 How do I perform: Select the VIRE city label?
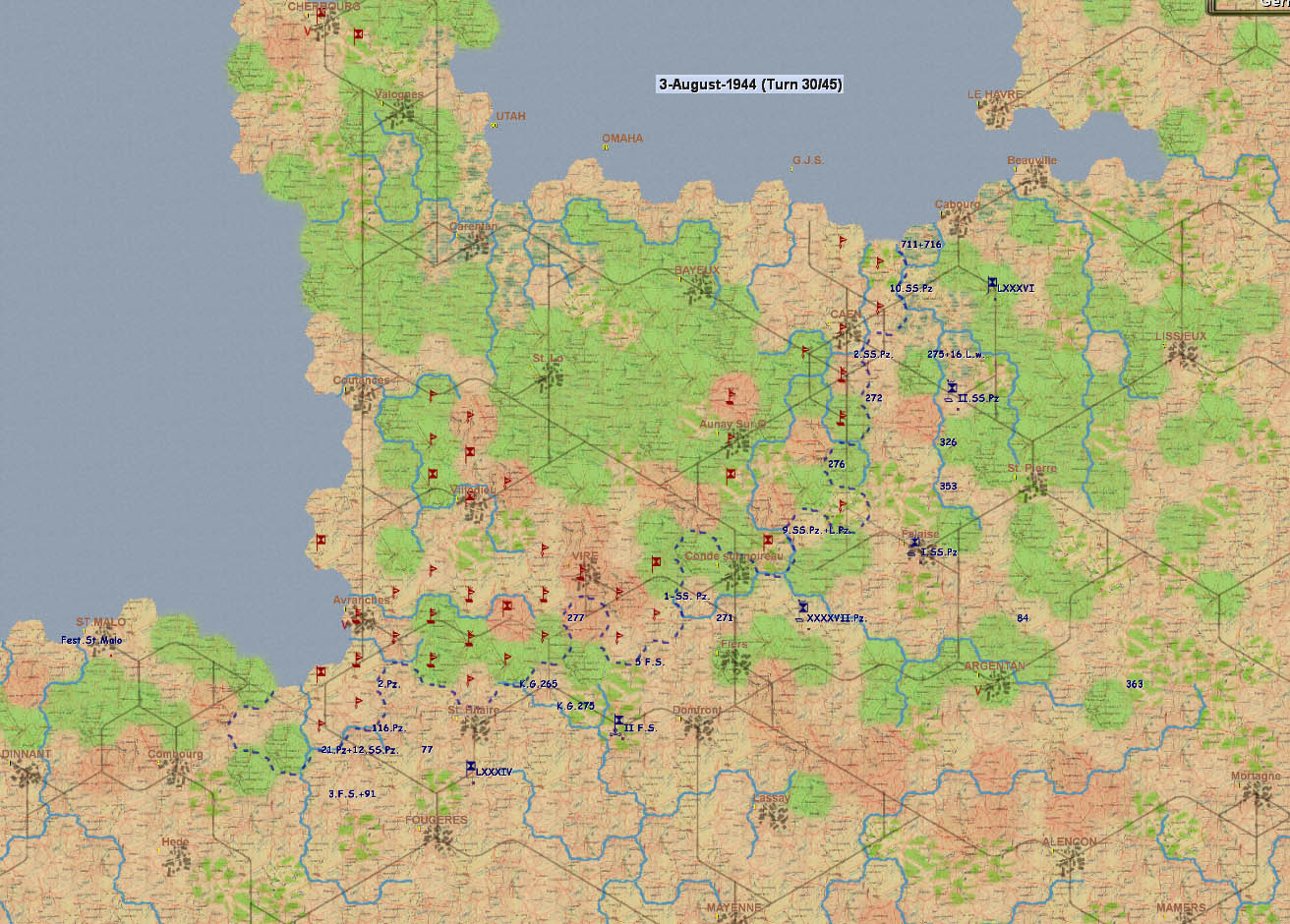pyautogui.click(x=585, y=556)
